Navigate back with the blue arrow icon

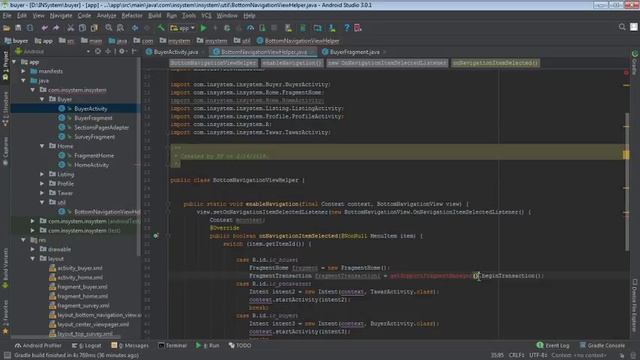click(x=135, y=28)
